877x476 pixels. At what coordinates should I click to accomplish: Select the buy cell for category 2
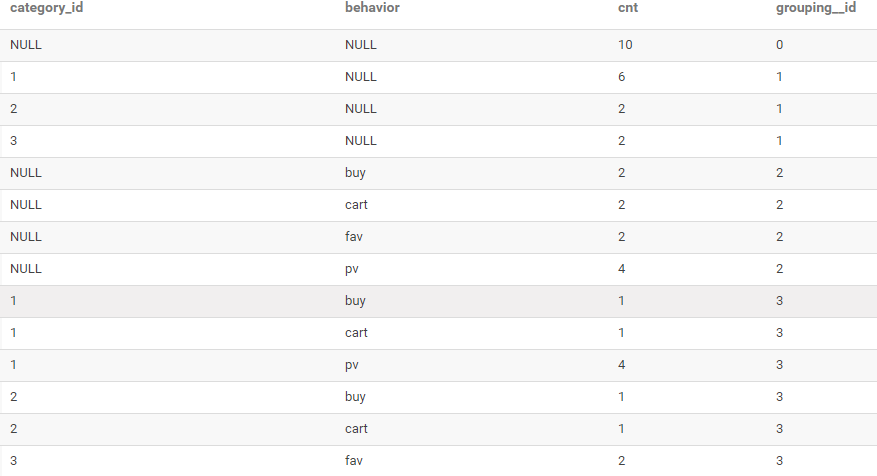click(354, 397)
